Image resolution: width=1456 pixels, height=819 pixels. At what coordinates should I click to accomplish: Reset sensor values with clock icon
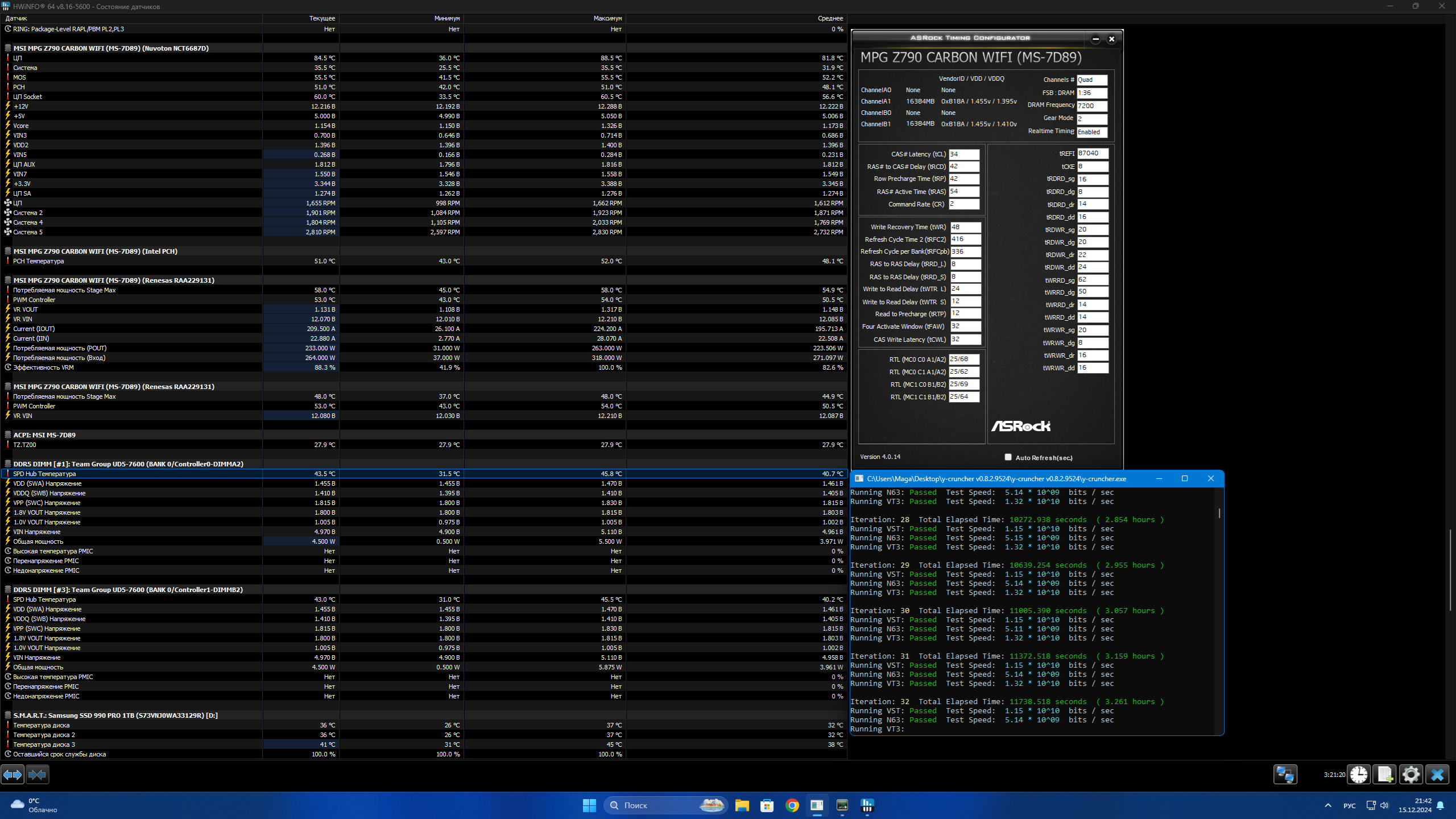pos(1359,774)
